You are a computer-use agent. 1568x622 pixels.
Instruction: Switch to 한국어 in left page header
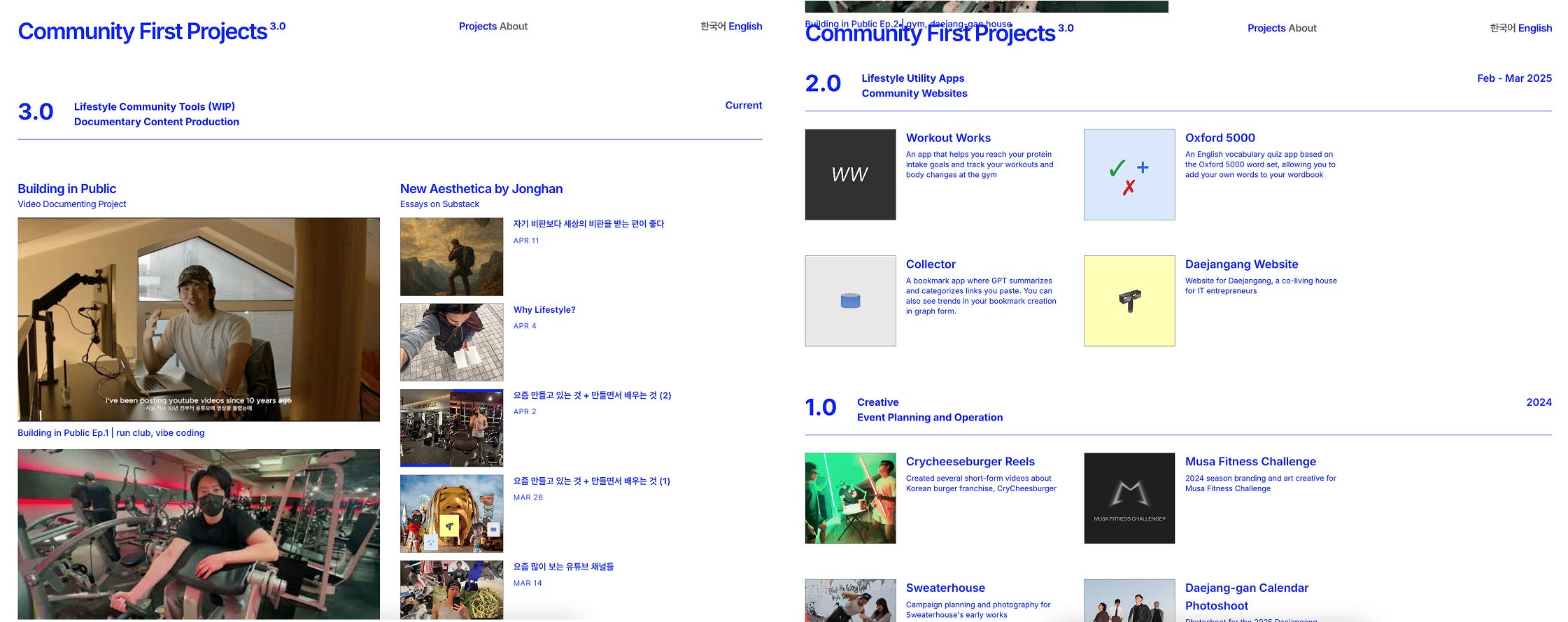click(x=713, y=26)
